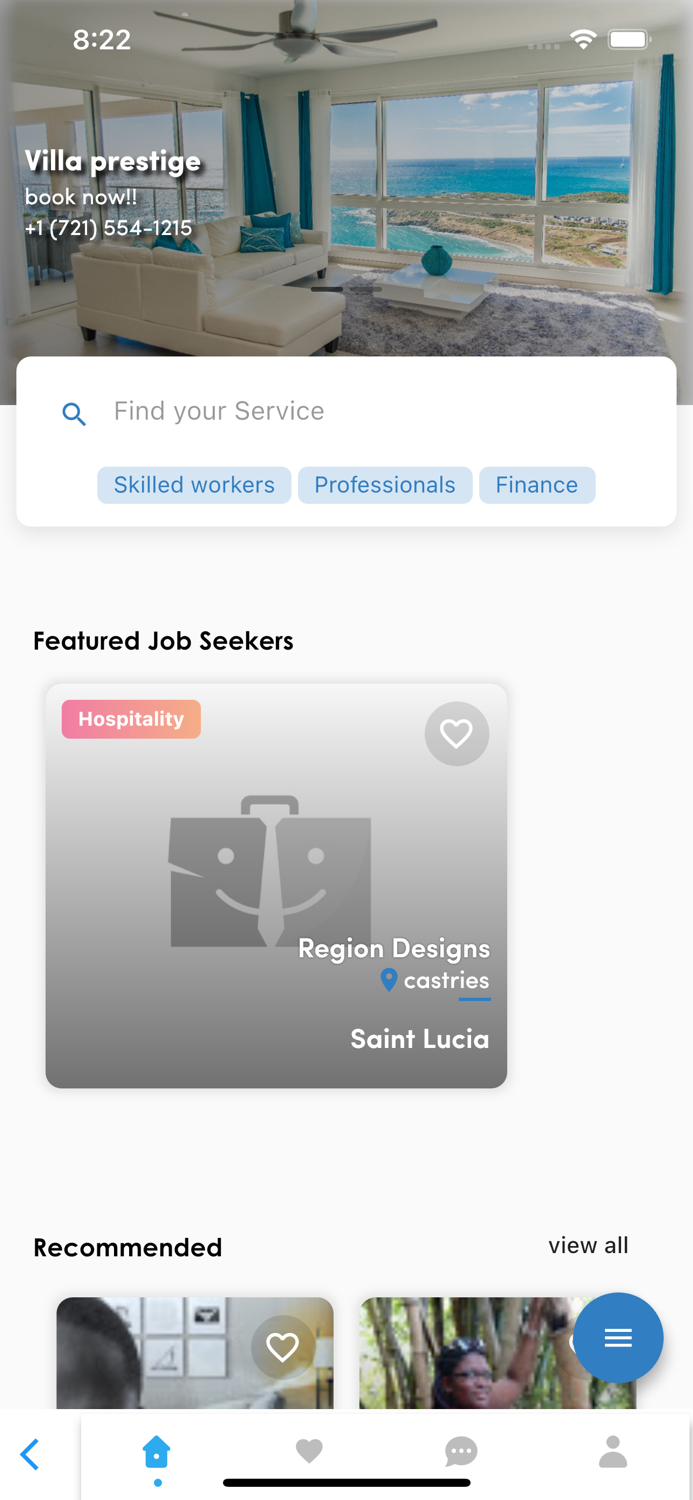This screenshot has height=1500, width=693.
Task: Open the chat messages icon
Action: click(461, 1452)
